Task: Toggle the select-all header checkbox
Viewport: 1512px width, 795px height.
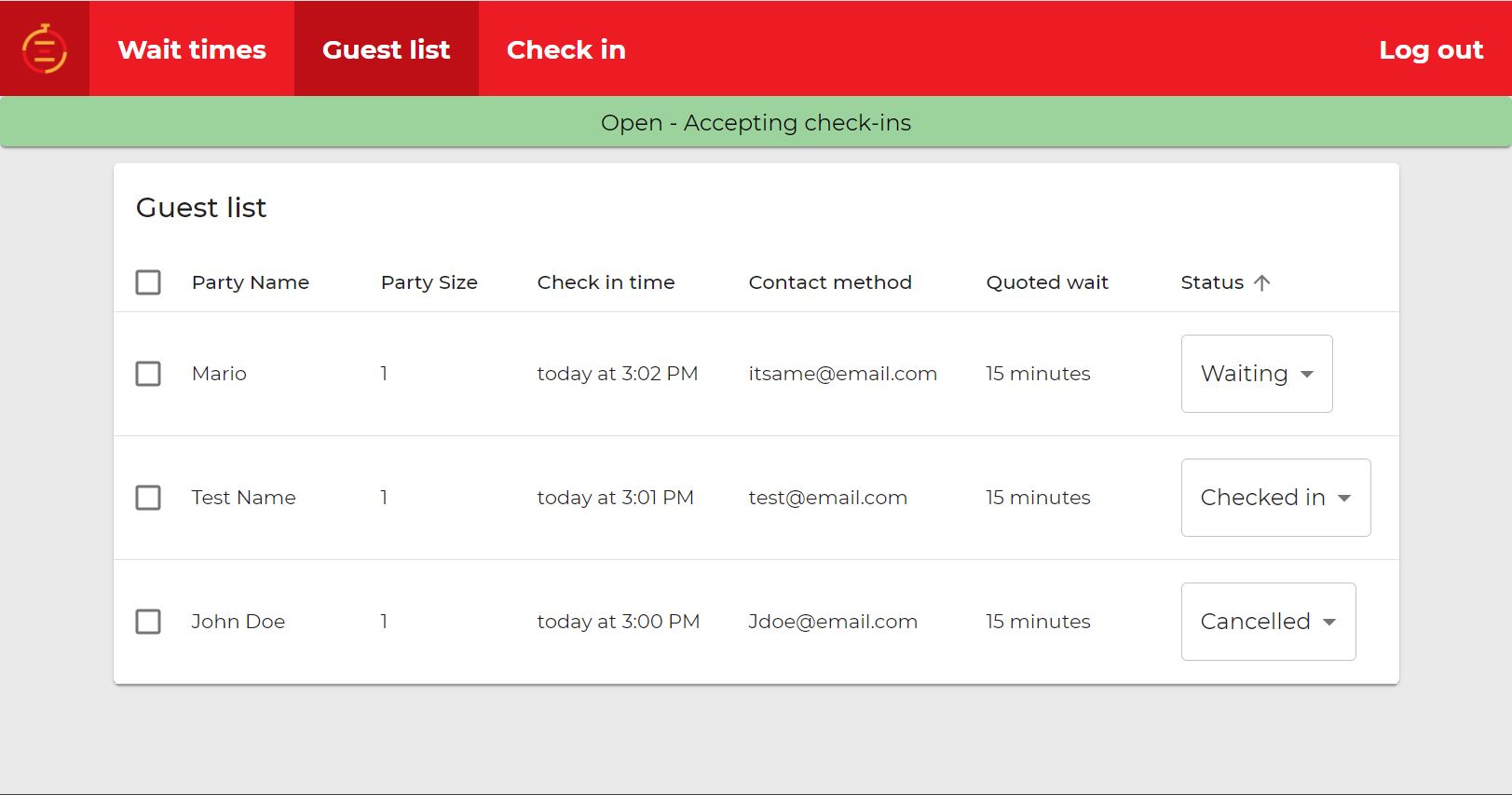Action: point(148,282)
